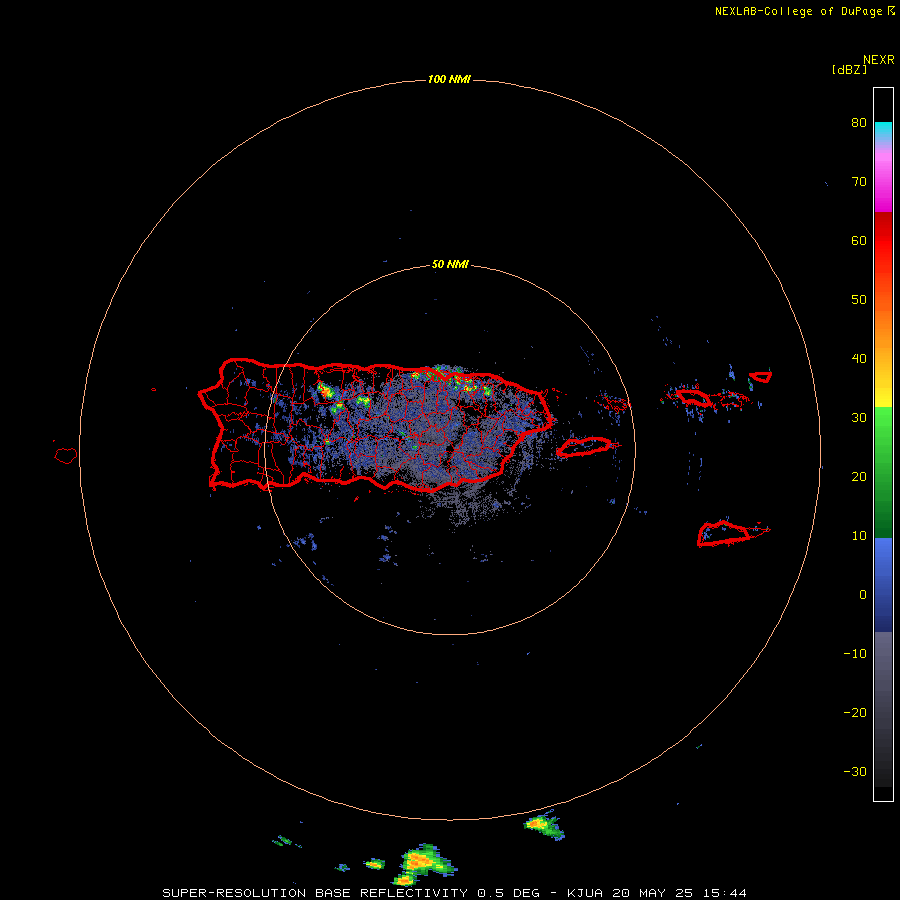Click the blue band of the color scale

pos(883,585)
